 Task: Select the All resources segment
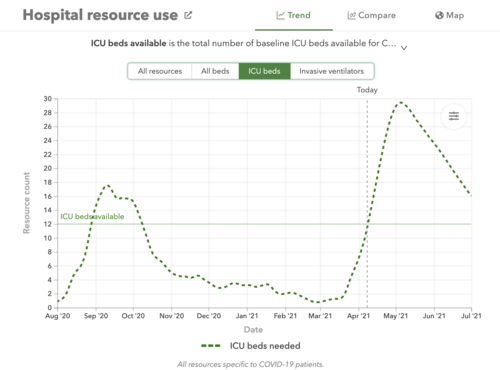tap(160, 71)
